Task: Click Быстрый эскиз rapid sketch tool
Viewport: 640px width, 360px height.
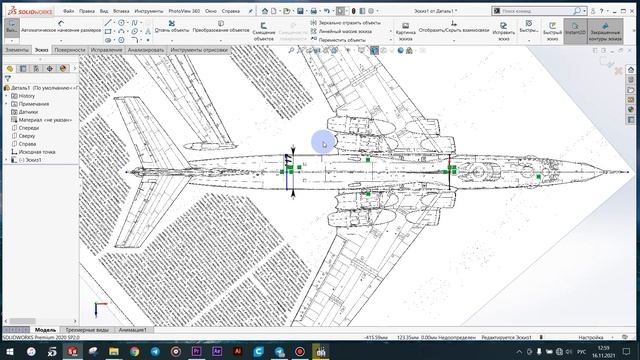Action: pyautogui.click(x=552, y=32)
